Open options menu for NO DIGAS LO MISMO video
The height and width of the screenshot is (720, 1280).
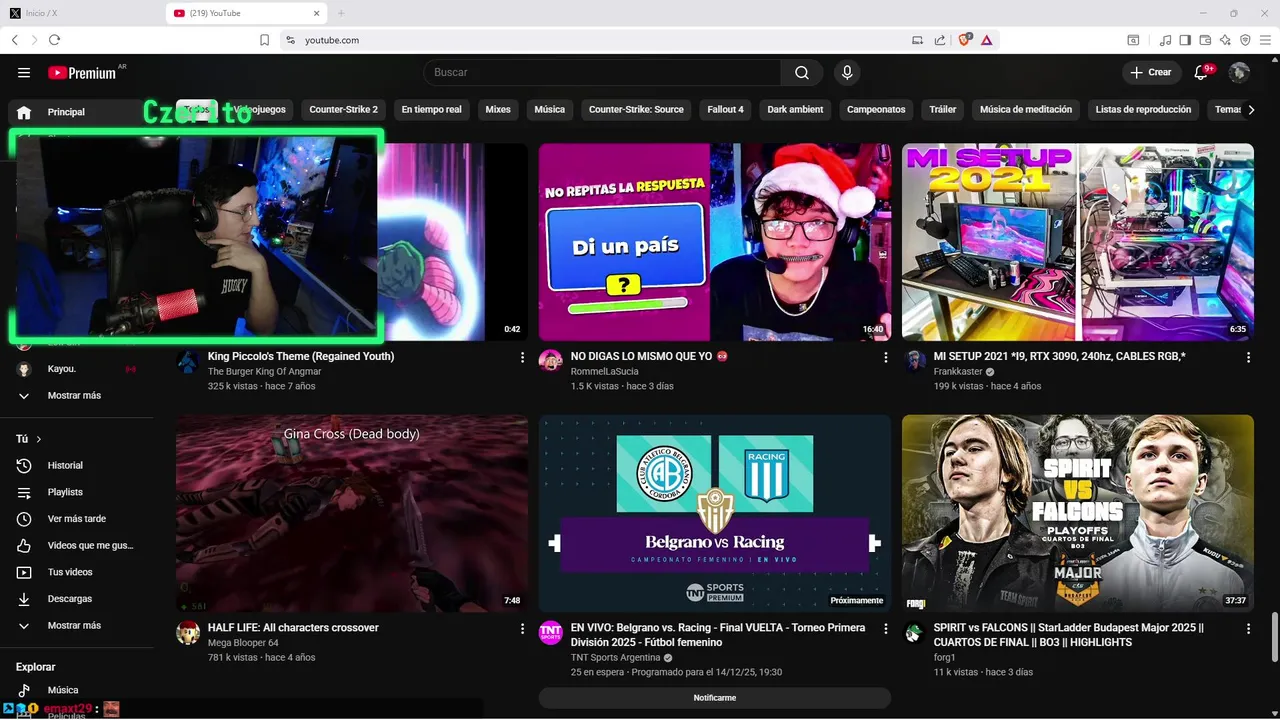coord(885,357)
